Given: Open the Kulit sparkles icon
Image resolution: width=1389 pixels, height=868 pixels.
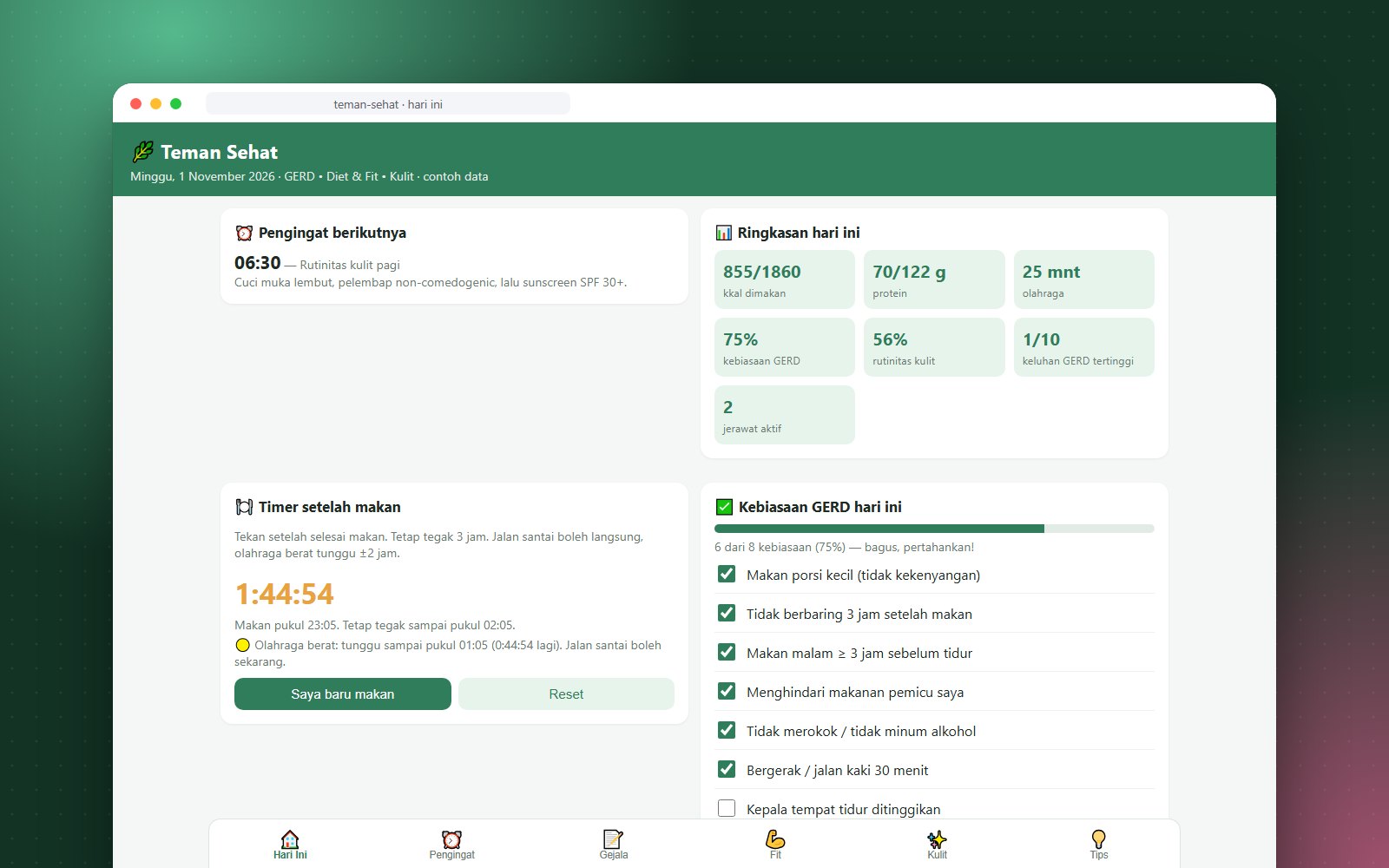Looking at the screenshot, I should pyautogui.click(x=937, y=839).
